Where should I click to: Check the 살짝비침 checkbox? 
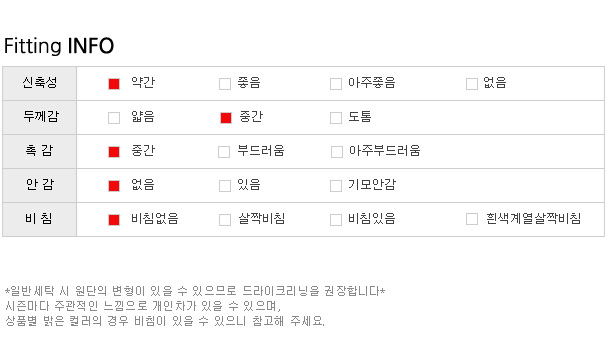tap(225, 220)
